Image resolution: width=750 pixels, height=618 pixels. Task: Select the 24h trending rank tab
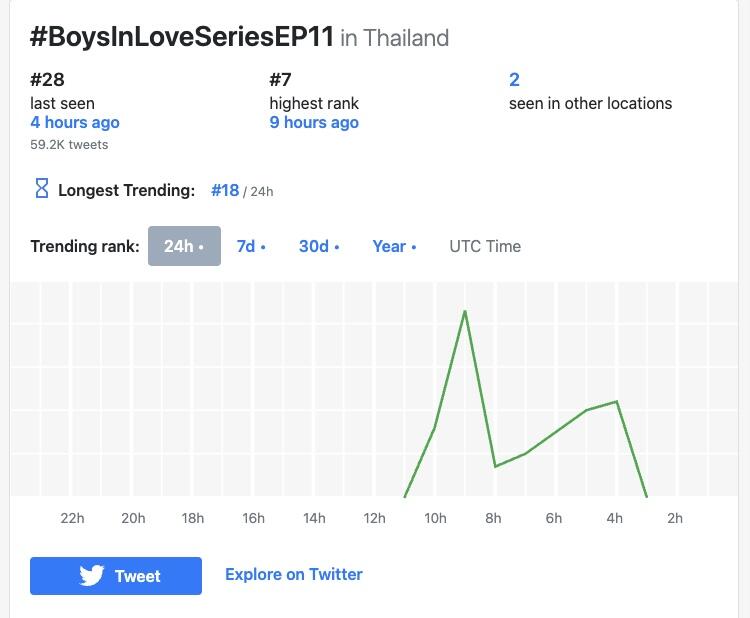184,246
